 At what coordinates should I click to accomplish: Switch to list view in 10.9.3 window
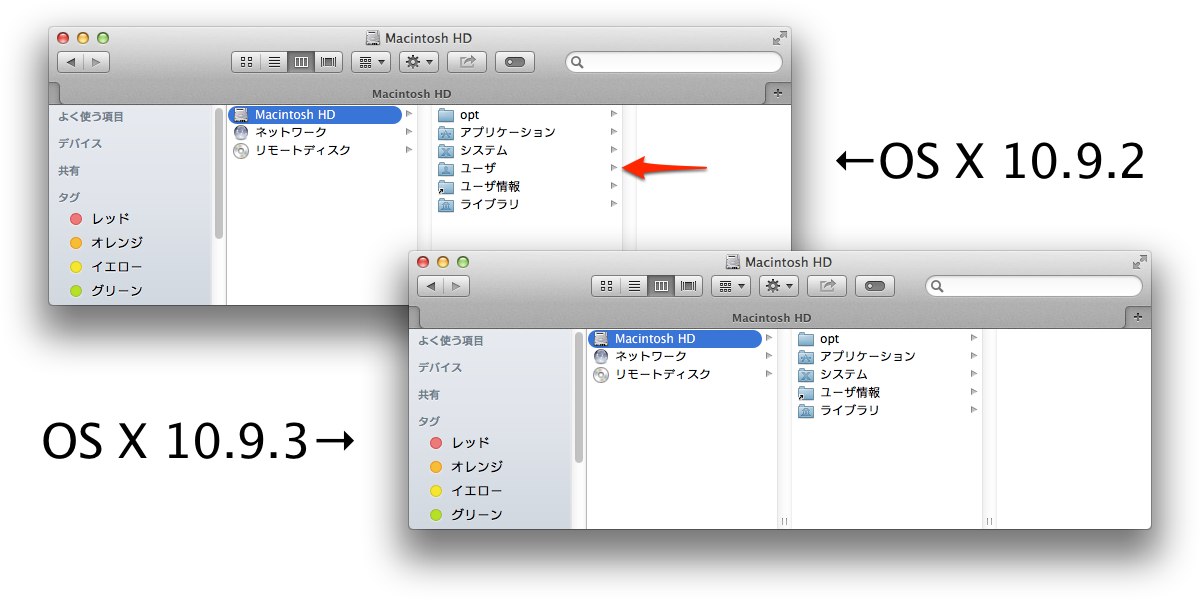pyautogui.click(x=634, y=286)
